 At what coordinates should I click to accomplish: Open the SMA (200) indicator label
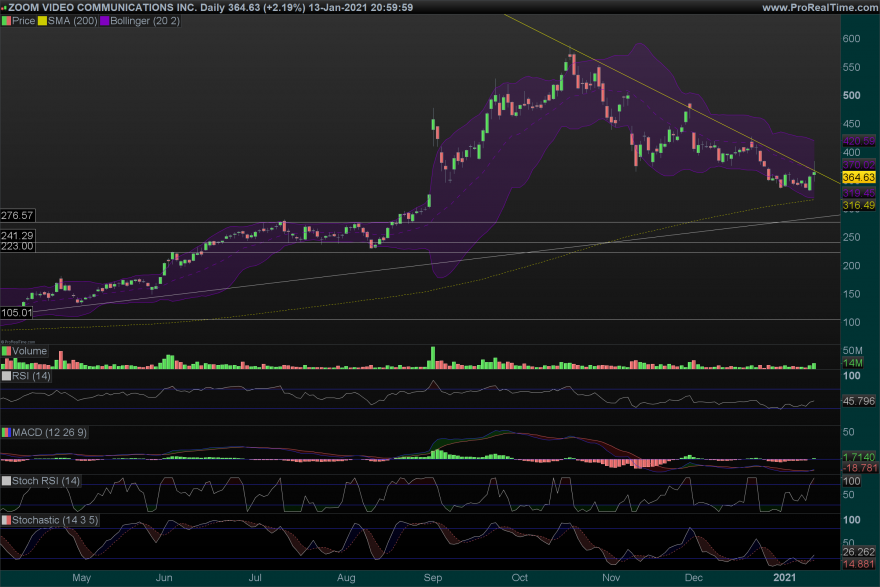(72, 21)
